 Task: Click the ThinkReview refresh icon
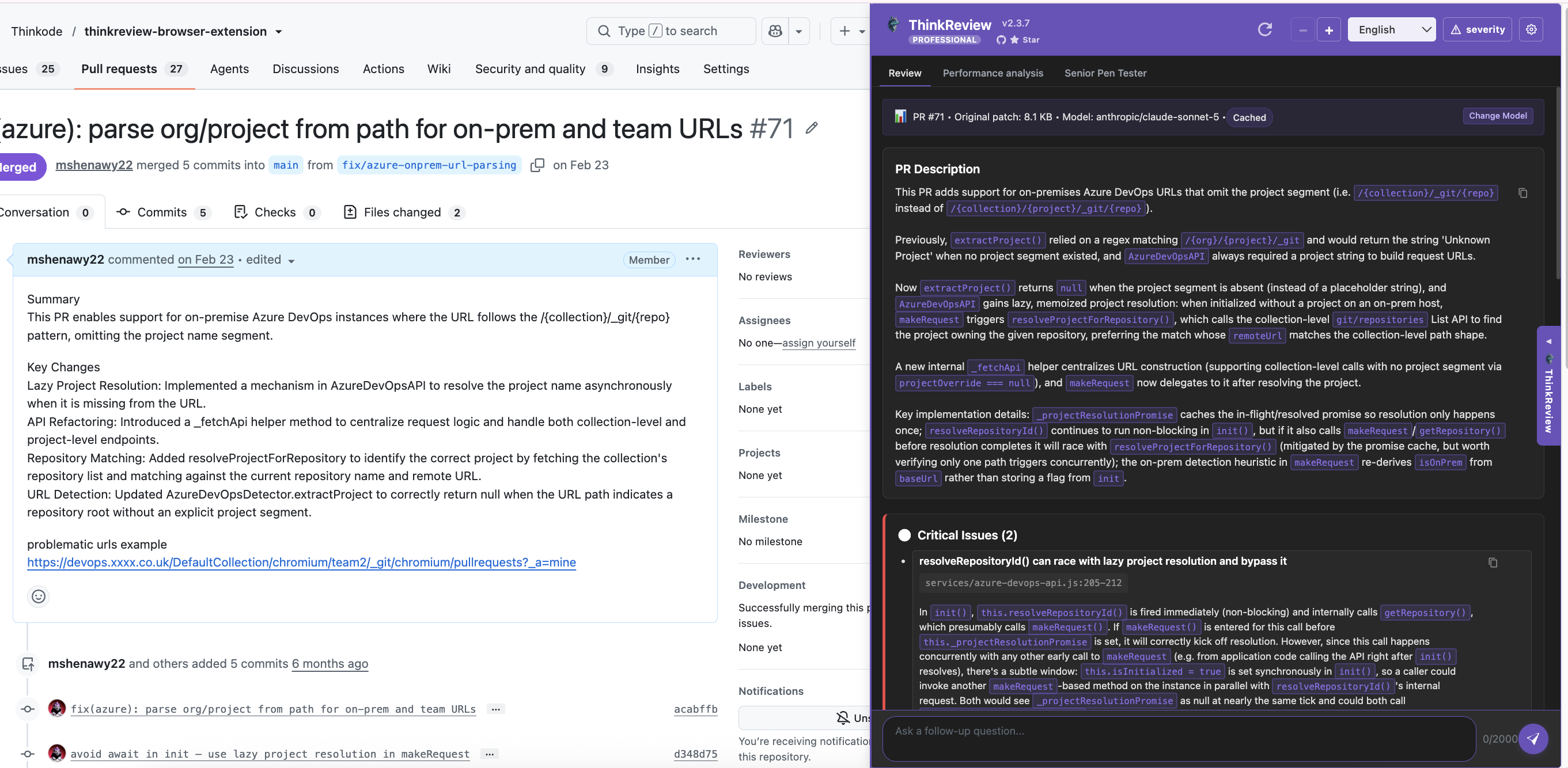(1264, 30)
